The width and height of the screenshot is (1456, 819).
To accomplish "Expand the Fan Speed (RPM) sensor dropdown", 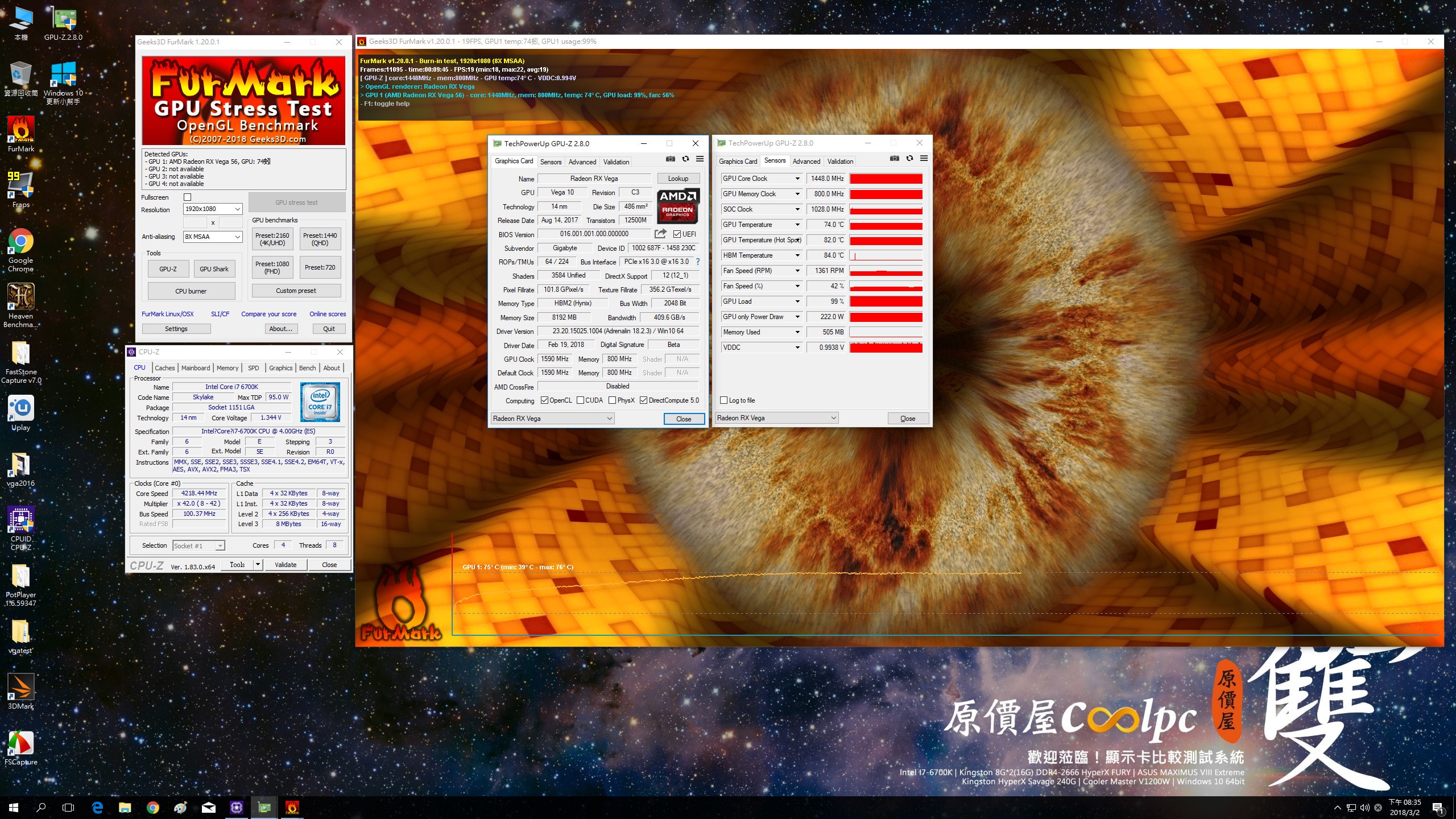I will pos(797,271).
